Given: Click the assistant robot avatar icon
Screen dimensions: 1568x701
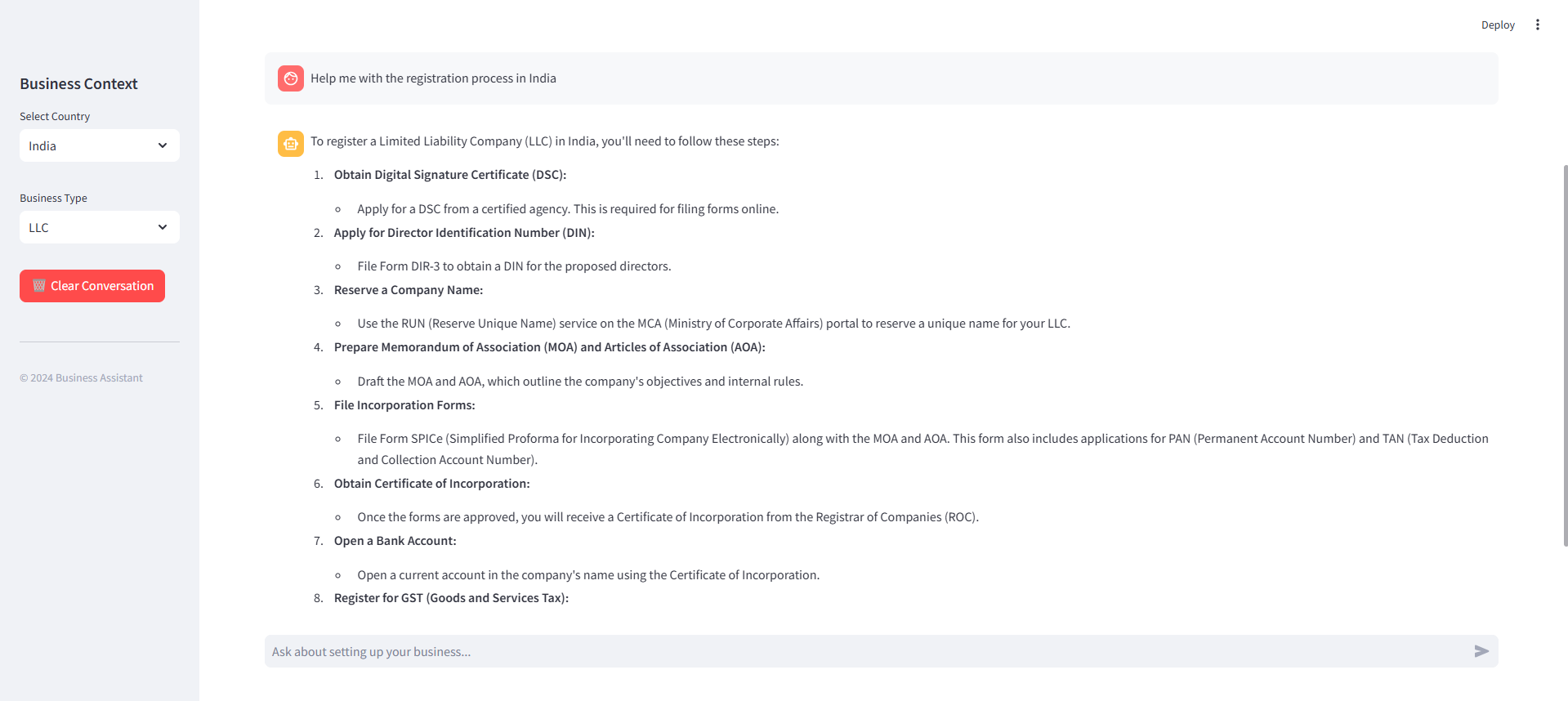Looking at the screenshot, I should [x=291, y=144].
